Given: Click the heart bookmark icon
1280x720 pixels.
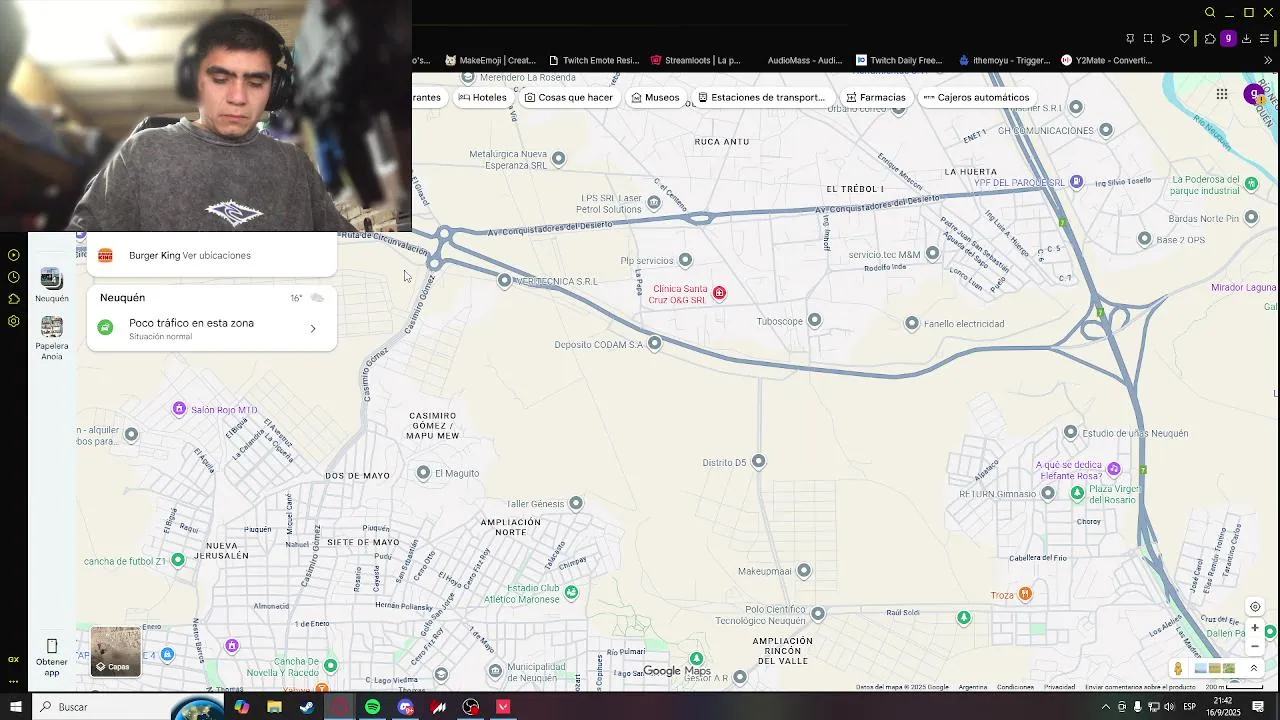Looking at the screenshot, I should pyautogui.click(x=1185, y=39).
